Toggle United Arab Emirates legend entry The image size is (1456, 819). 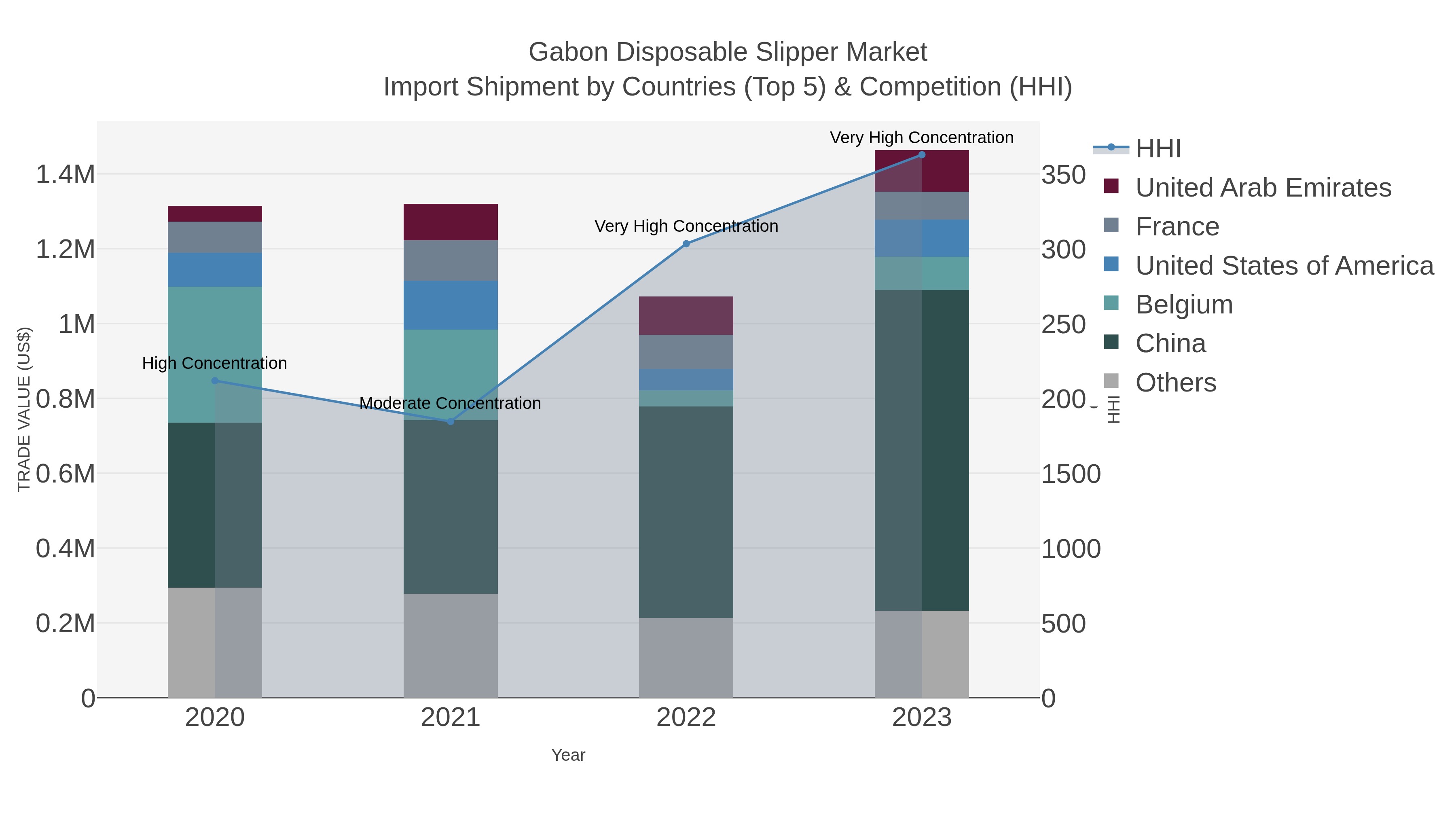tap(1247, 188)
